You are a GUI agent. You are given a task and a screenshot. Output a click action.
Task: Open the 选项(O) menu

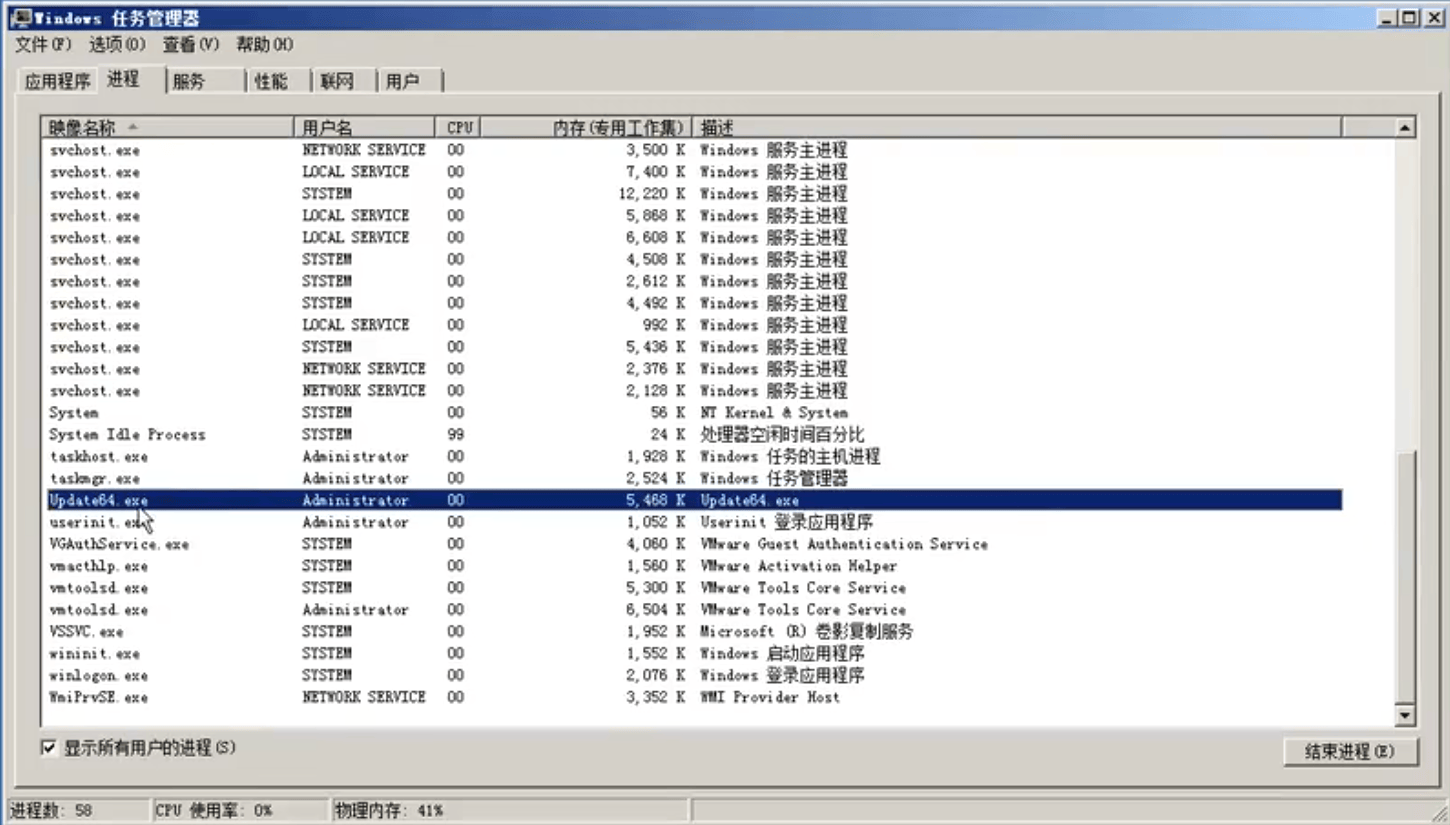(x=117, y=44)
